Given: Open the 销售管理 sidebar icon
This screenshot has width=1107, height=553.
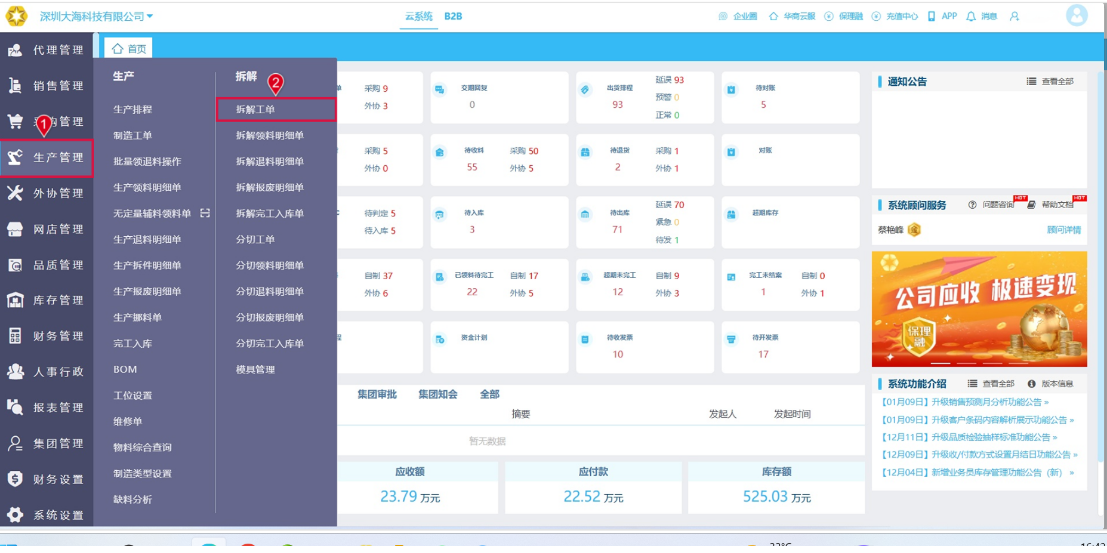Looking at the screenshot, I should tap(15, 85).
